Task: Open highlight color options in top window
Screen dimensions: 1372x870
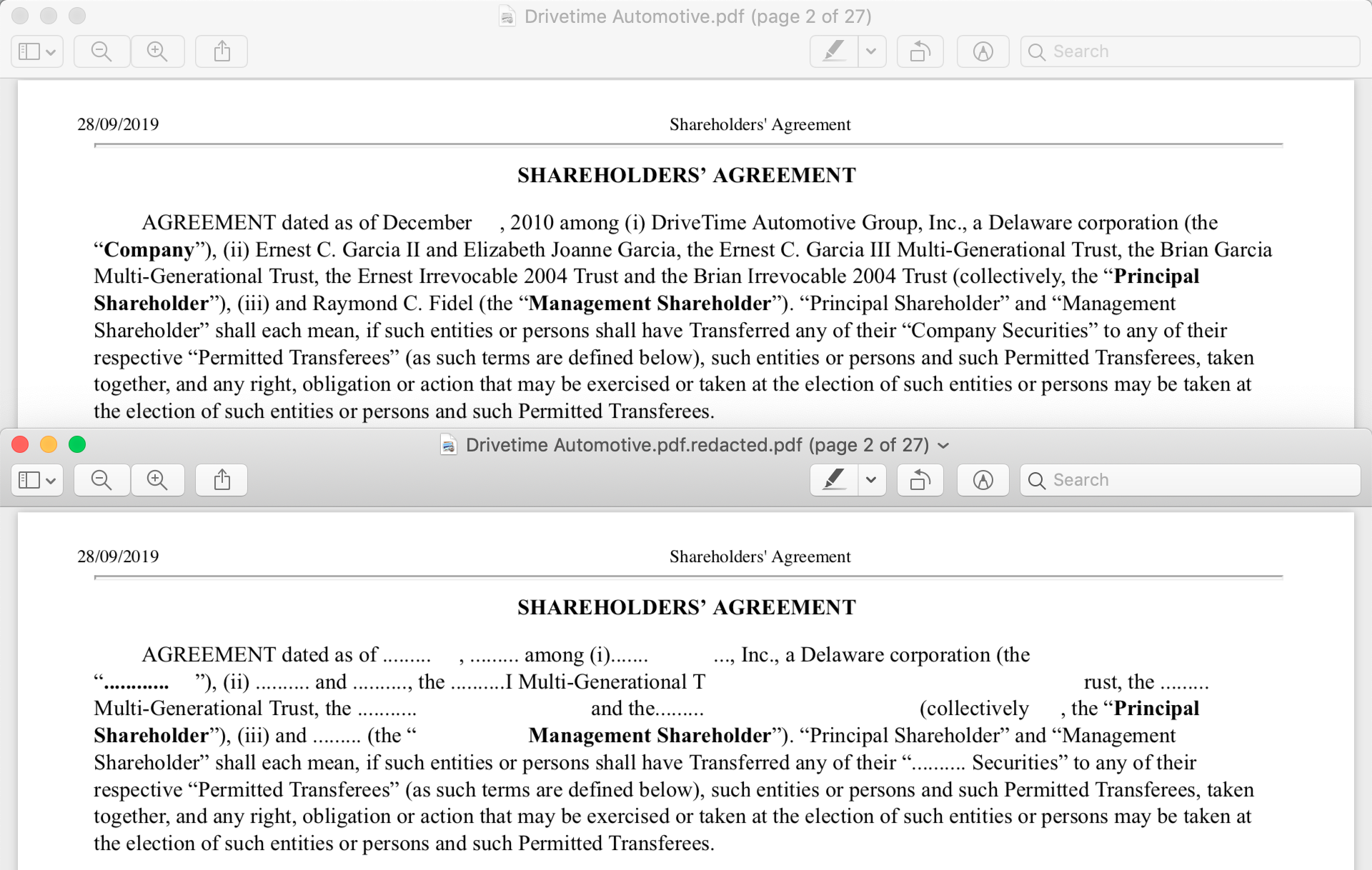Action: 871,51
